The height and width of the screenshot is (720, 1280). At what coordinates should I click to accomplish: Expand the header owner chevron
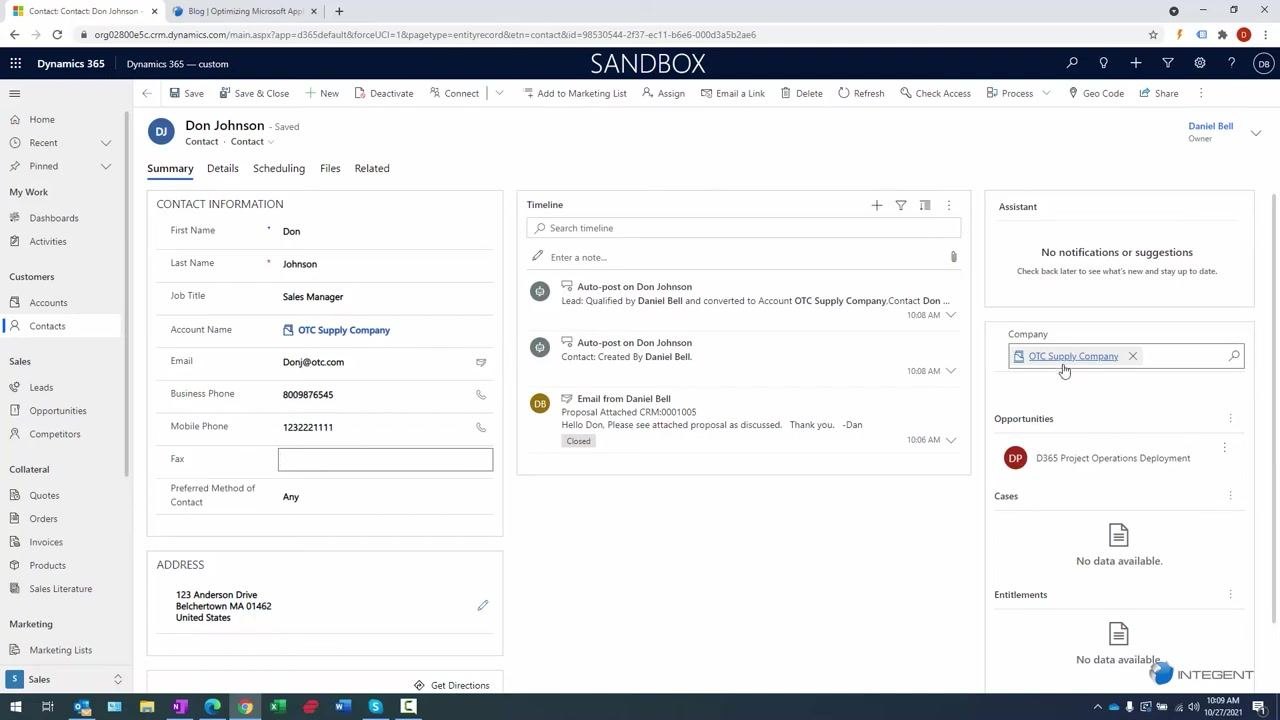pos(1256,133)
